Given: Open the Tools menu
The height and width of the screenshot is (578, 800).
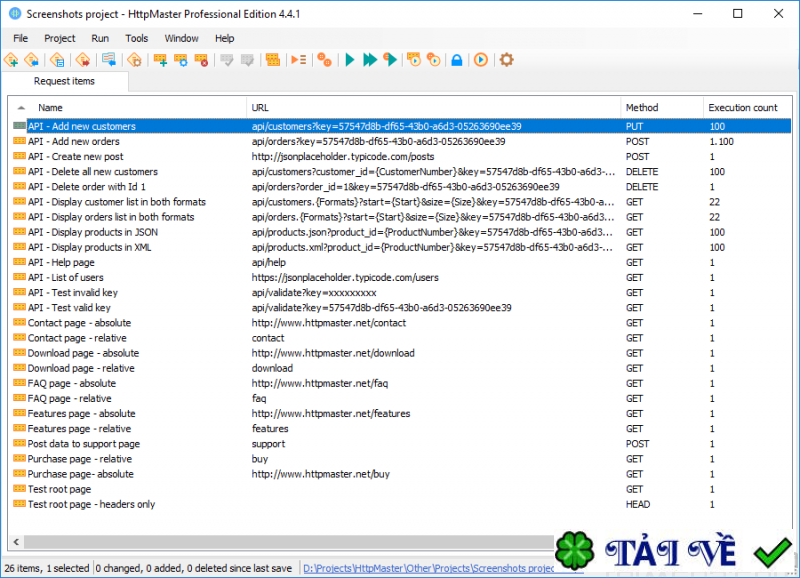Looking at the screenshot, I should (137, 38).
